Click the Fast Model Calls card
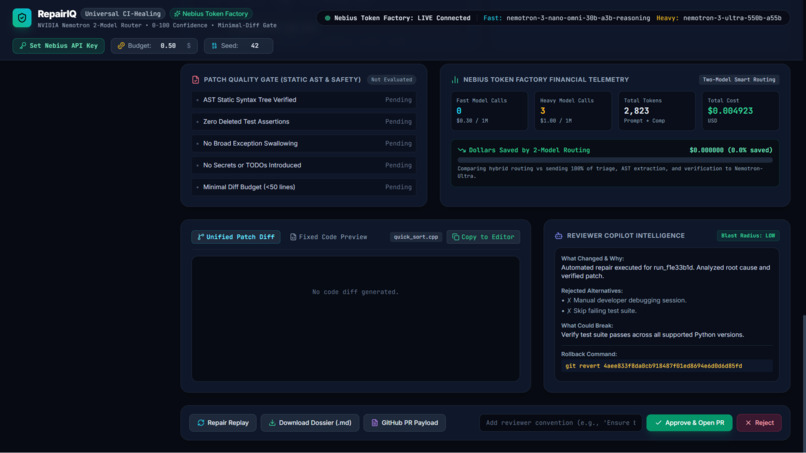This screenshot has height=453, width=806. point(489,111)
